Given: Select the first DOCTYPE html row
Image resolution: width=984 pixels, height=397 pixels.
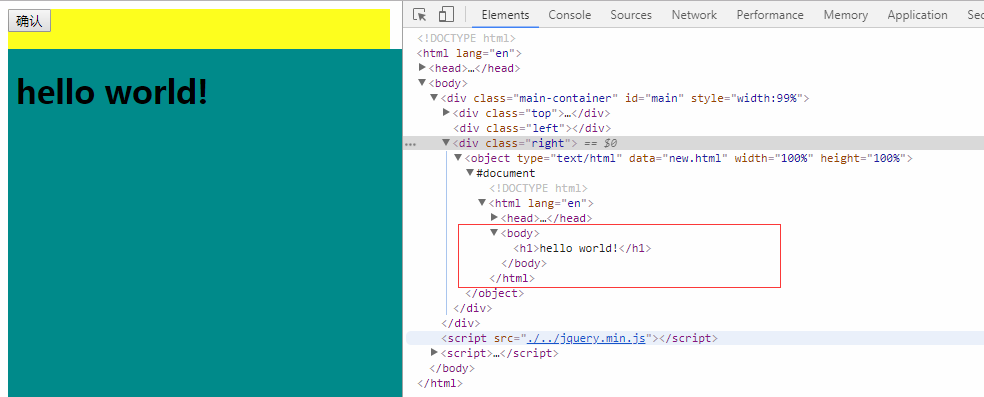Looking at the screenshot, I should (x=466, y=38).
